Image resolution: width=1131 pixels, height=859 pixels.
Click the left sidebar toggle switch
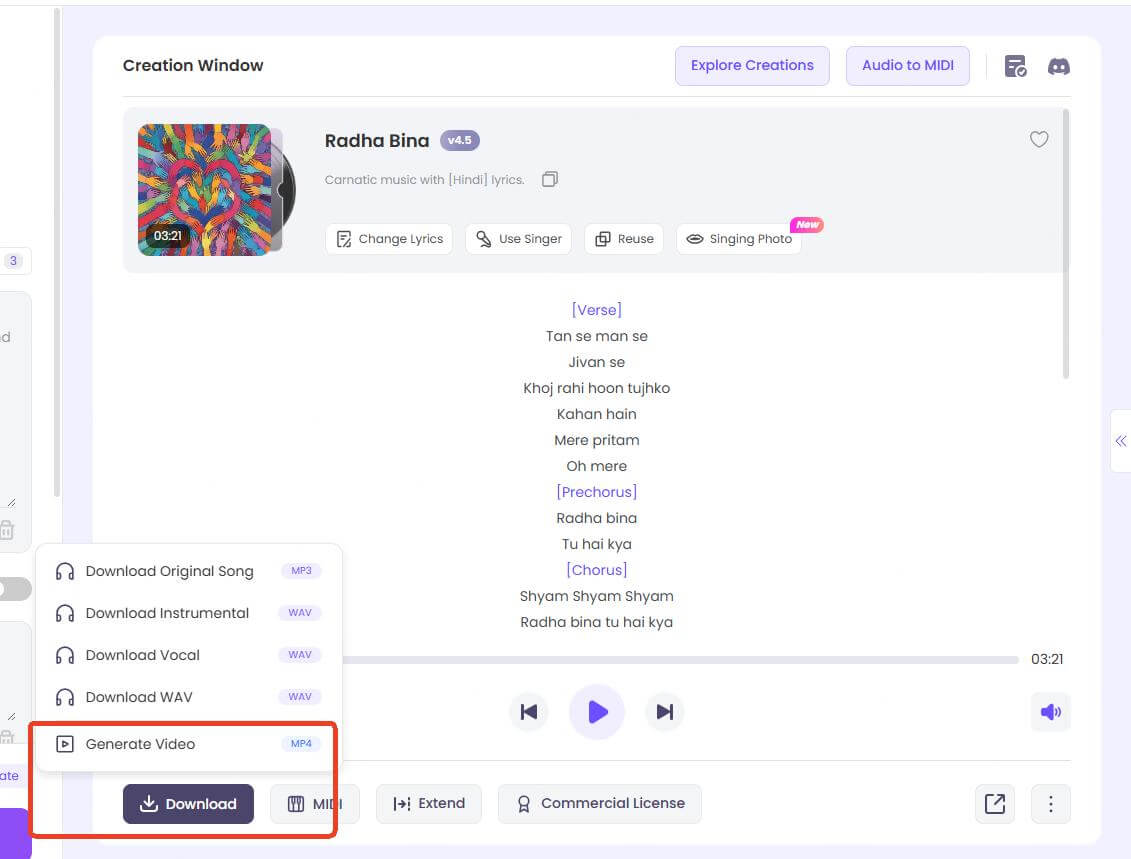[14, 589]
